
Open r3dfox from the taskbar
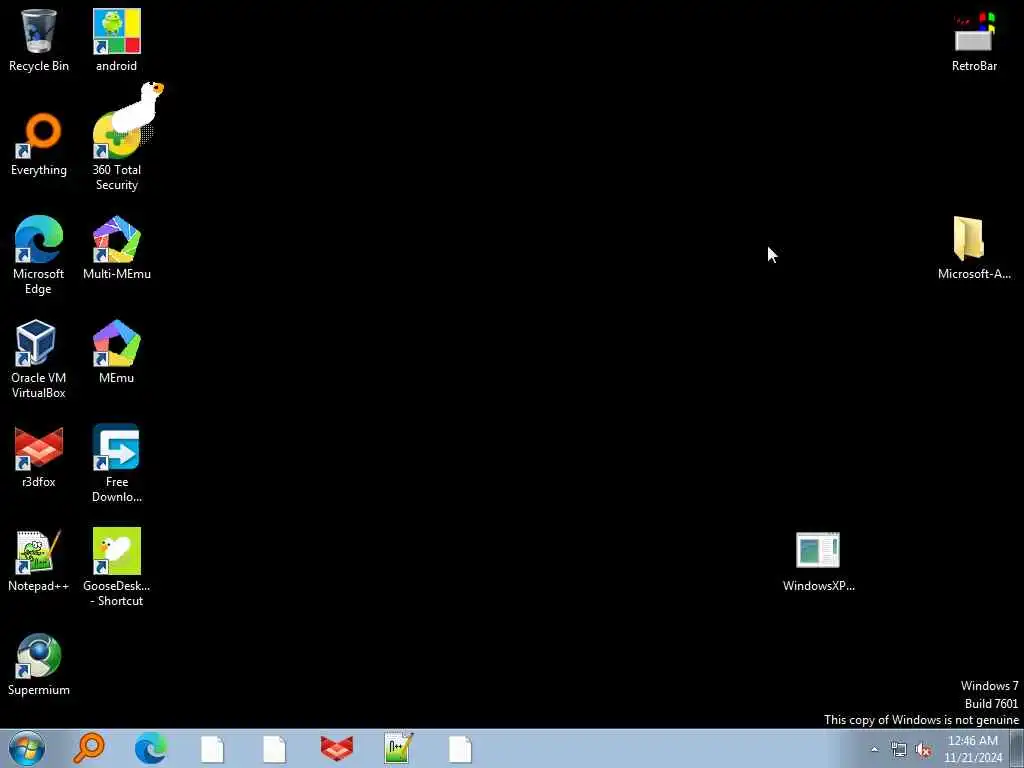pyautogui.click(x=337, y=748)
